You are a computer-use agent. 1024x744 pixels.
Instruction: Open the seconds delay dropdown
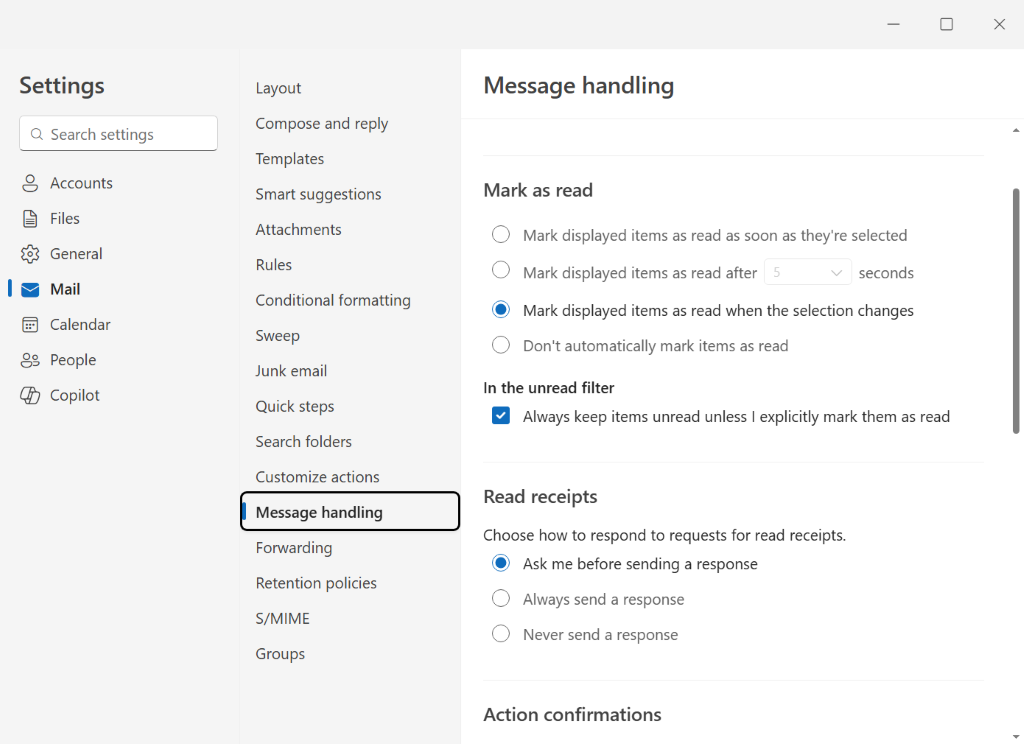[x=808, y=272]
